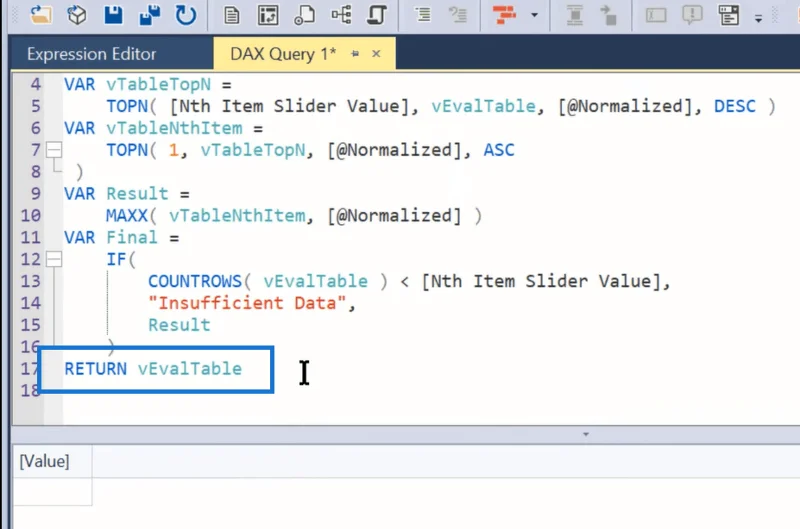Click the cube icon to open model from database
This screenshot has width=800, height=529.
[x=77, y=15]
